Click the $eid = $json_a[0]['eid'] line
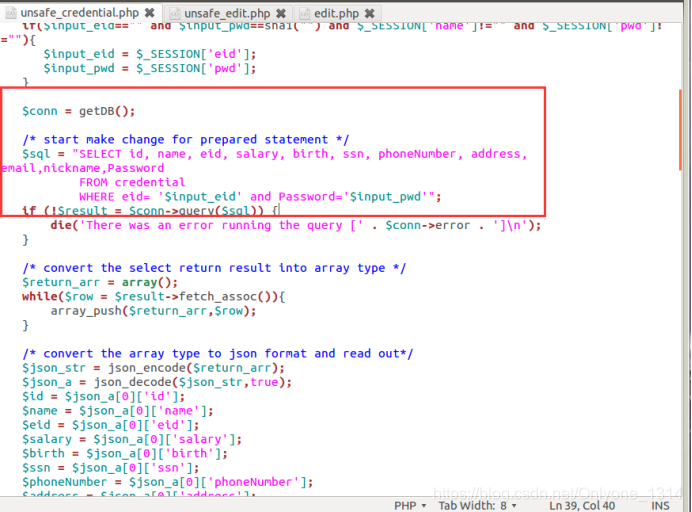Viewport: 692px width, 512px height. (111, 425)
